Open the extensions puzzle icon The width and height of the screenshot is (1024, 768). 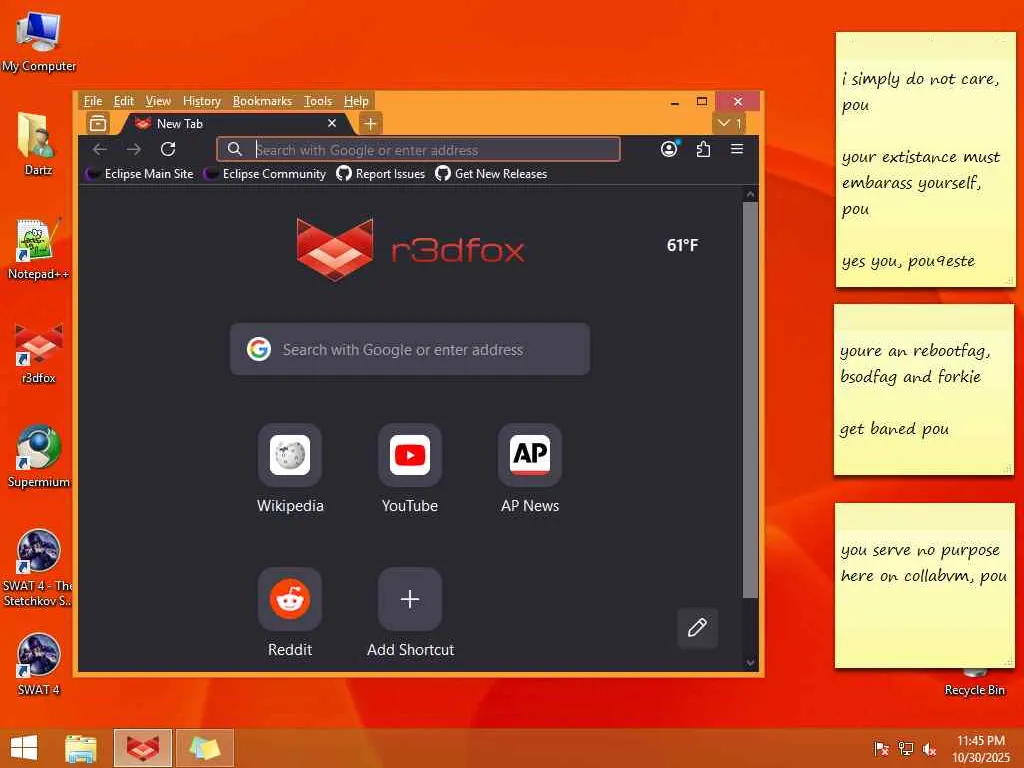click(x=703, y=149)
